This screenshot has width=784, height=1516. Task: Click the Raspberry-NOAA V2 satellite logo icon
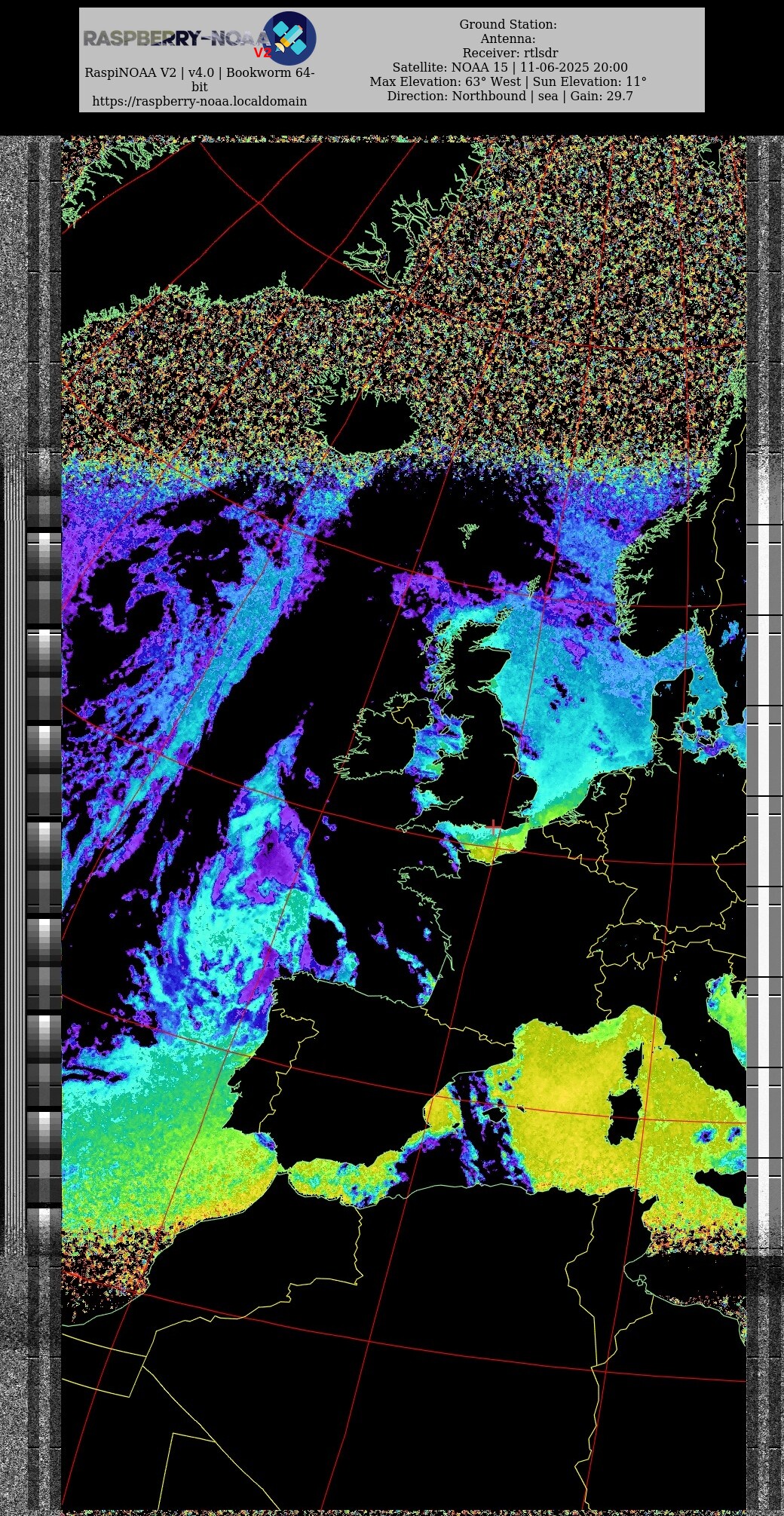coord(289,38)
